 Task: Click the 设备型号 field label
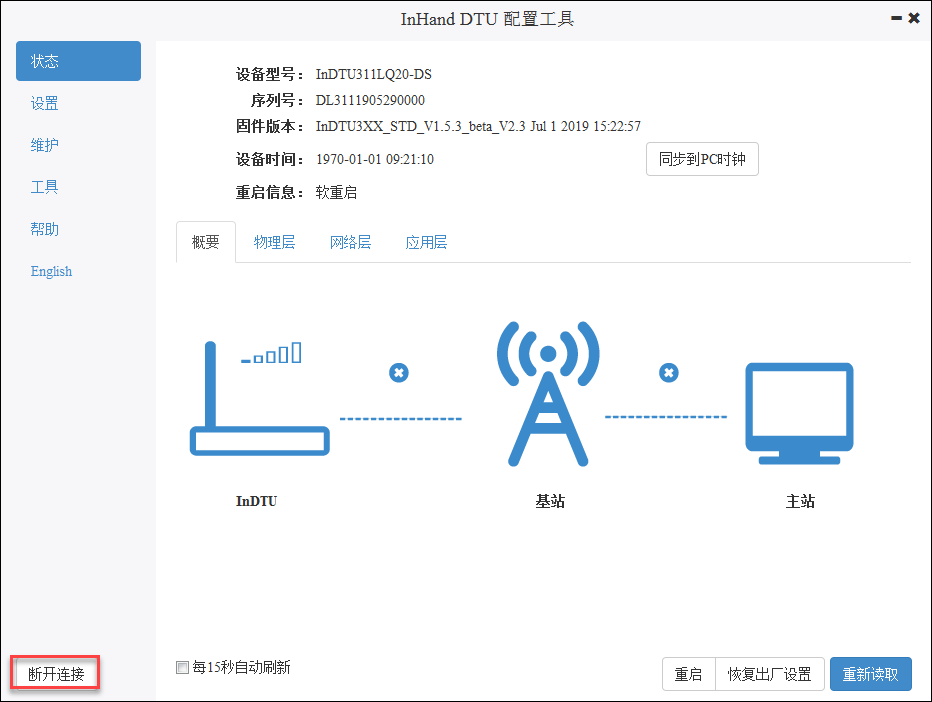(269, 74)
